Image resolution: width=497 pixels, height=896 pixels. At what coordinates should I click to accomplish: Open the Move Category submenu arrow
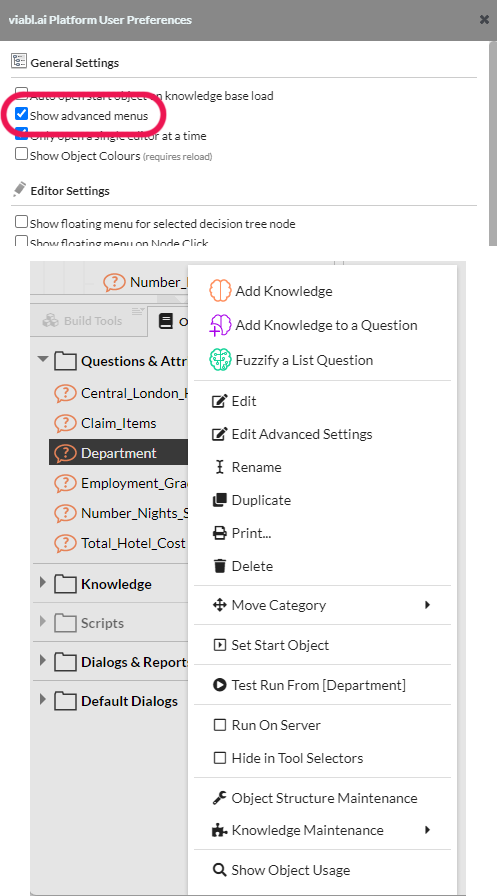[x=427, y=605]
